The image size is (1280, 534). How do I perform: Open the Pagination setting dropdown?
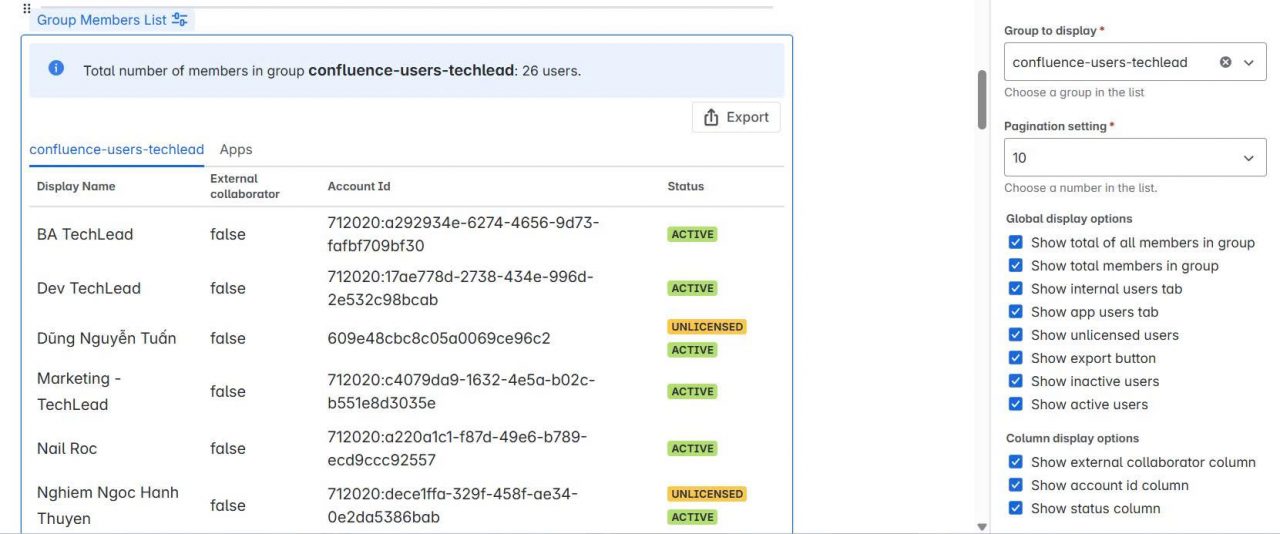click(x=1135, y=158)
